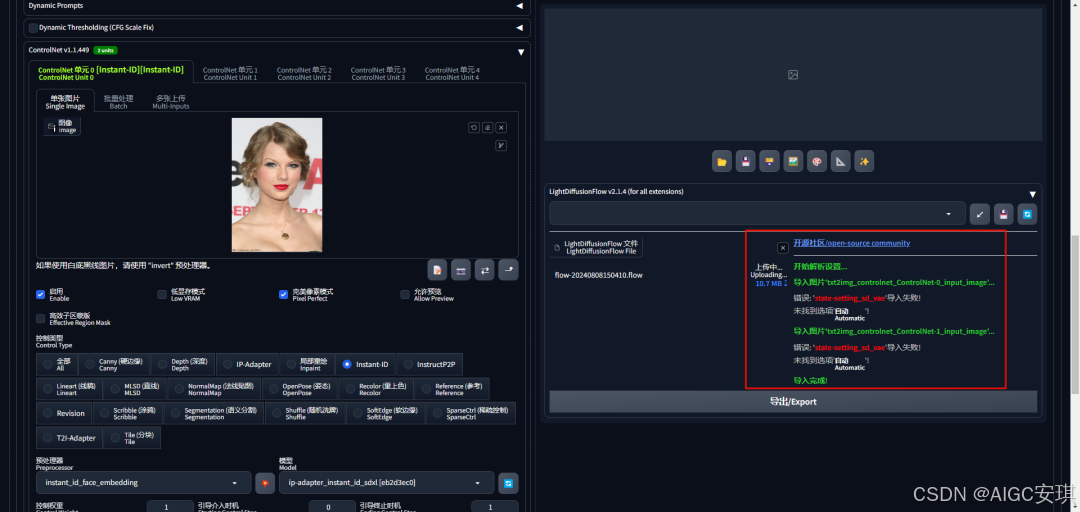The image size is (1080, 512).
Task: Select MLSD control type
Action: coord(135,389)
